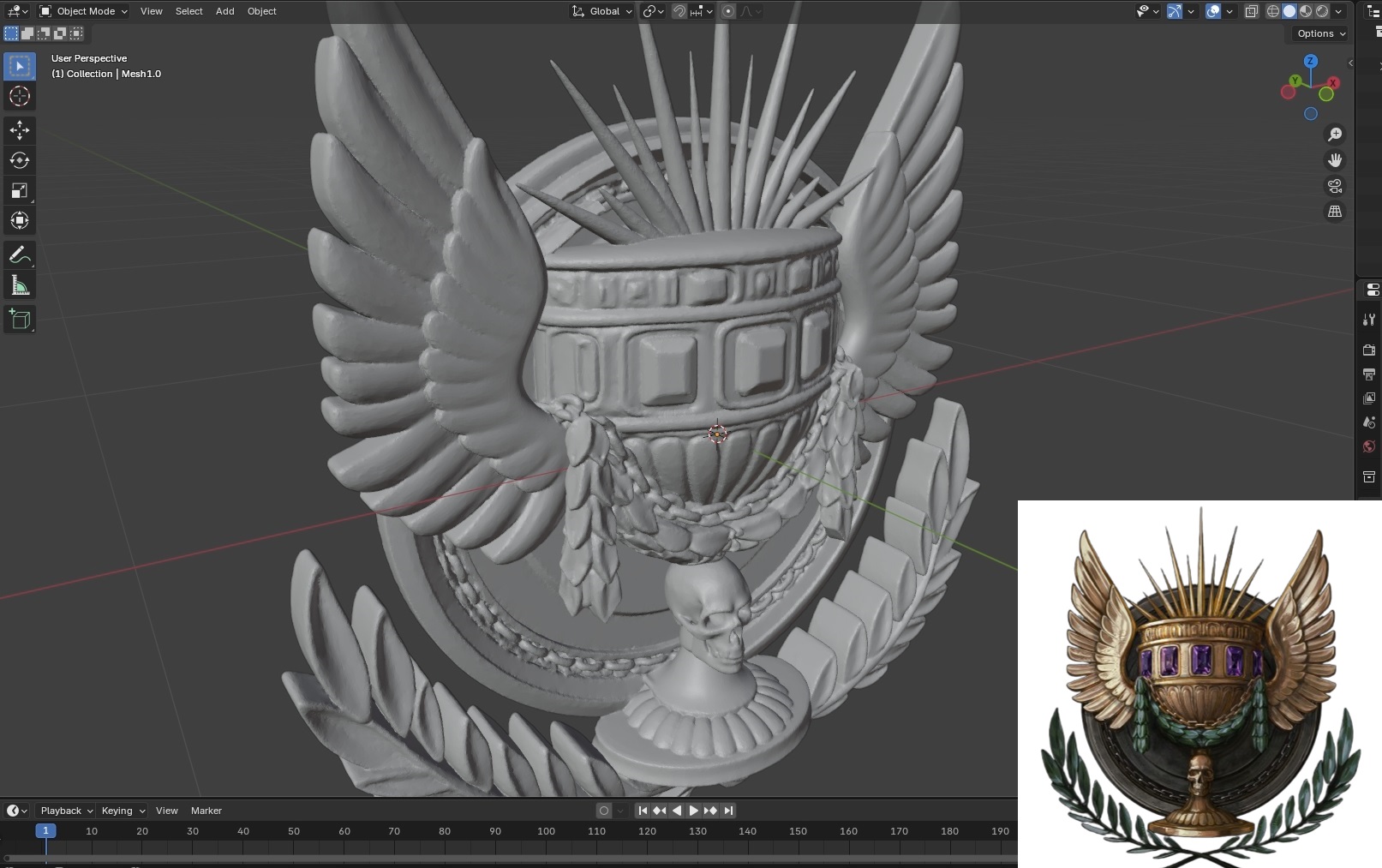Play the animation forward

[694, 811]
